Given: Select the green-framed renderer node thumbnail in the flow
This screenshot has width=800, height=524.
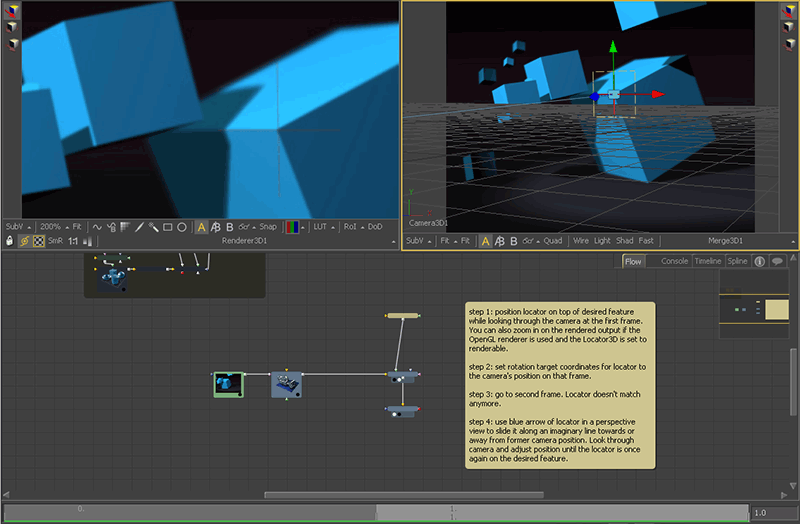Looking at the screenshot, I should click(x=228, y=385).
